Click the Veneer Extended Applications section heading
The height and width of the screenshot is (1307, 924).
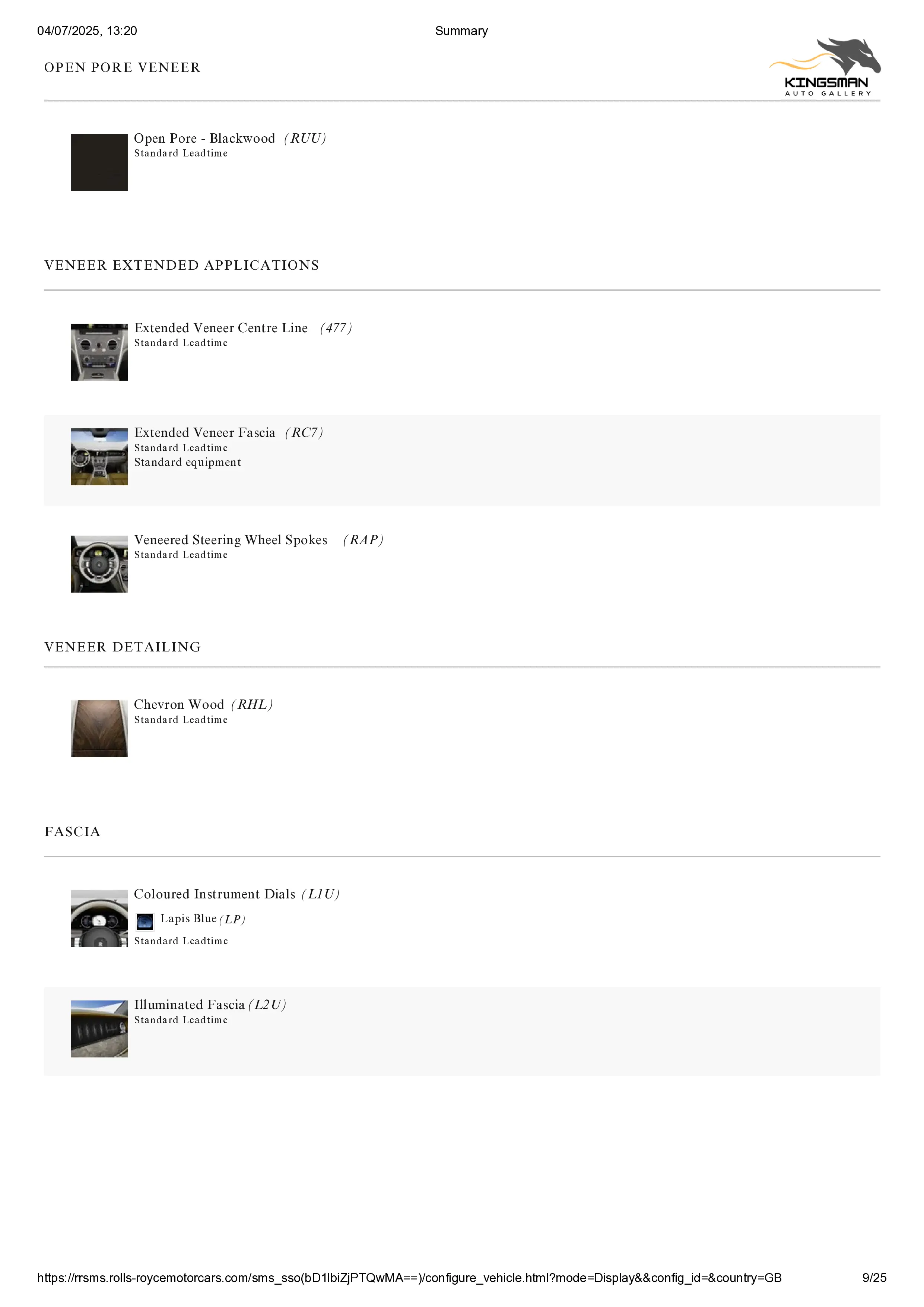coord(182,265)
